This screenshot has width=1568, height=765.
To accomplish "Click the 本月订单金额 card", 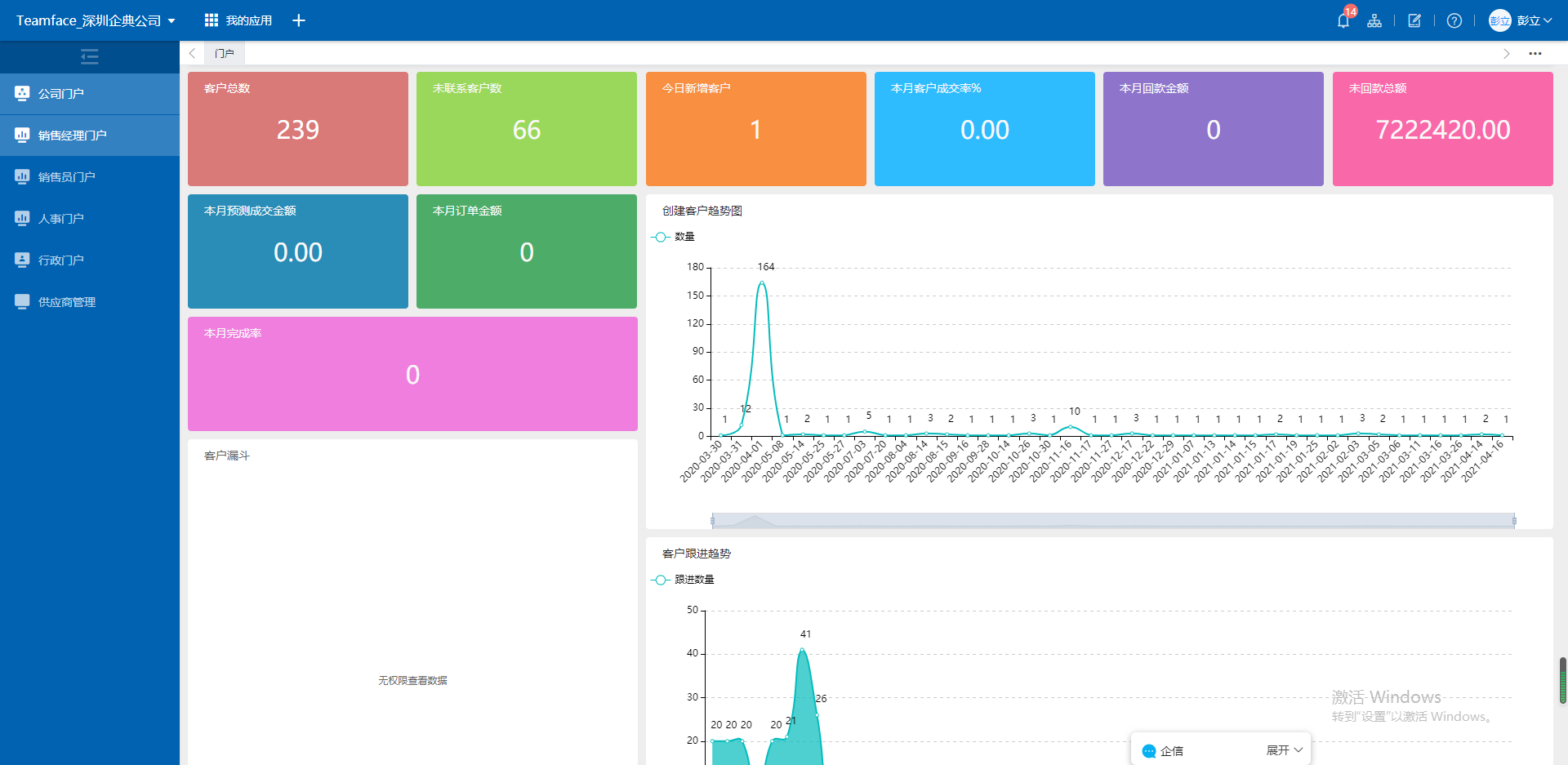I will point(527,251).
